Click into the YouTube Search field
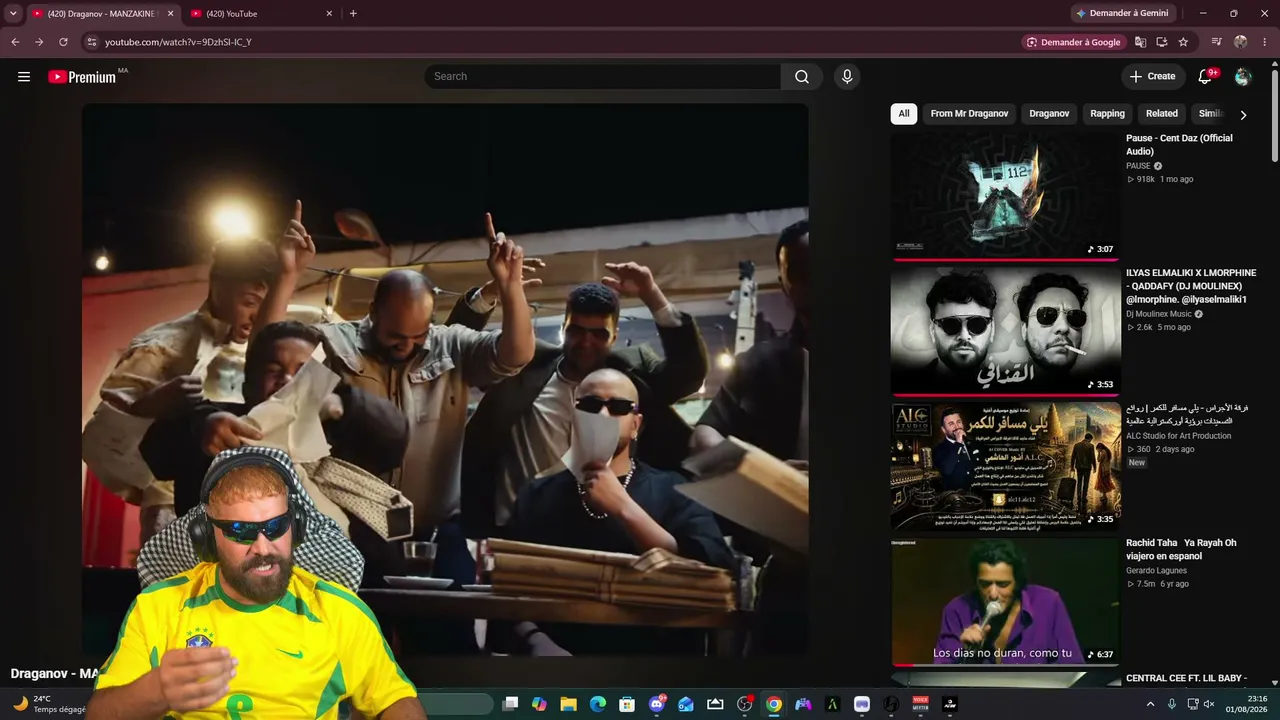This screenshot has width=1280, height=720. tap(602, 77)
